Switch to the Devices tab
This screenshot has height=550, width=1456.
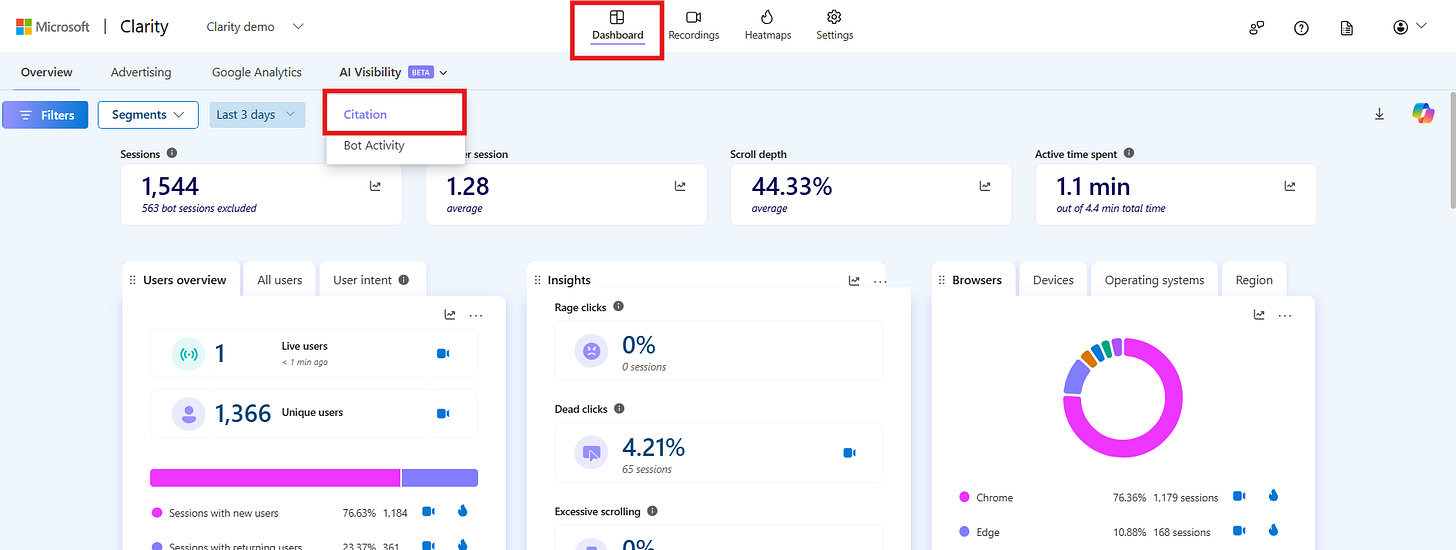(x=1053, y=280)
